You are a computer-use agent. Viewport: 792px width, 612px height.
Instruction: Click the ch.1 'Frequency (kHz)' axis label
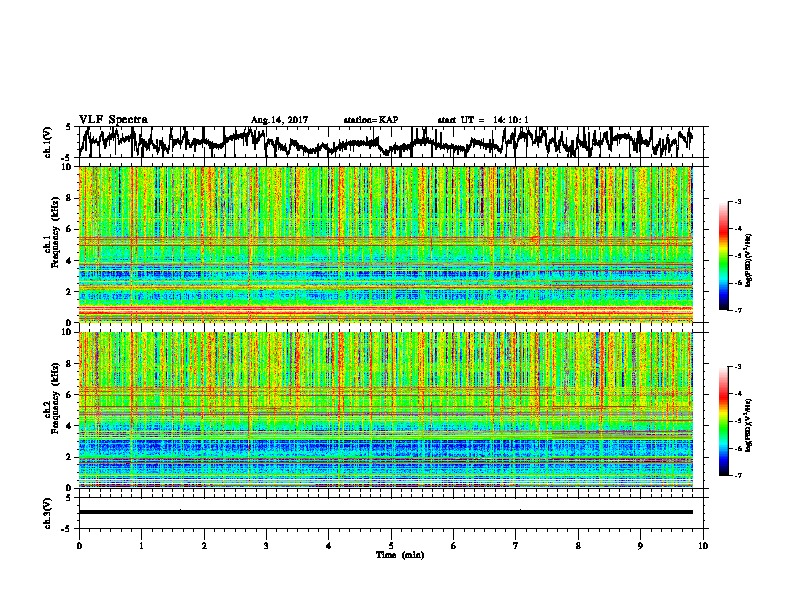[x=54, y=232]
